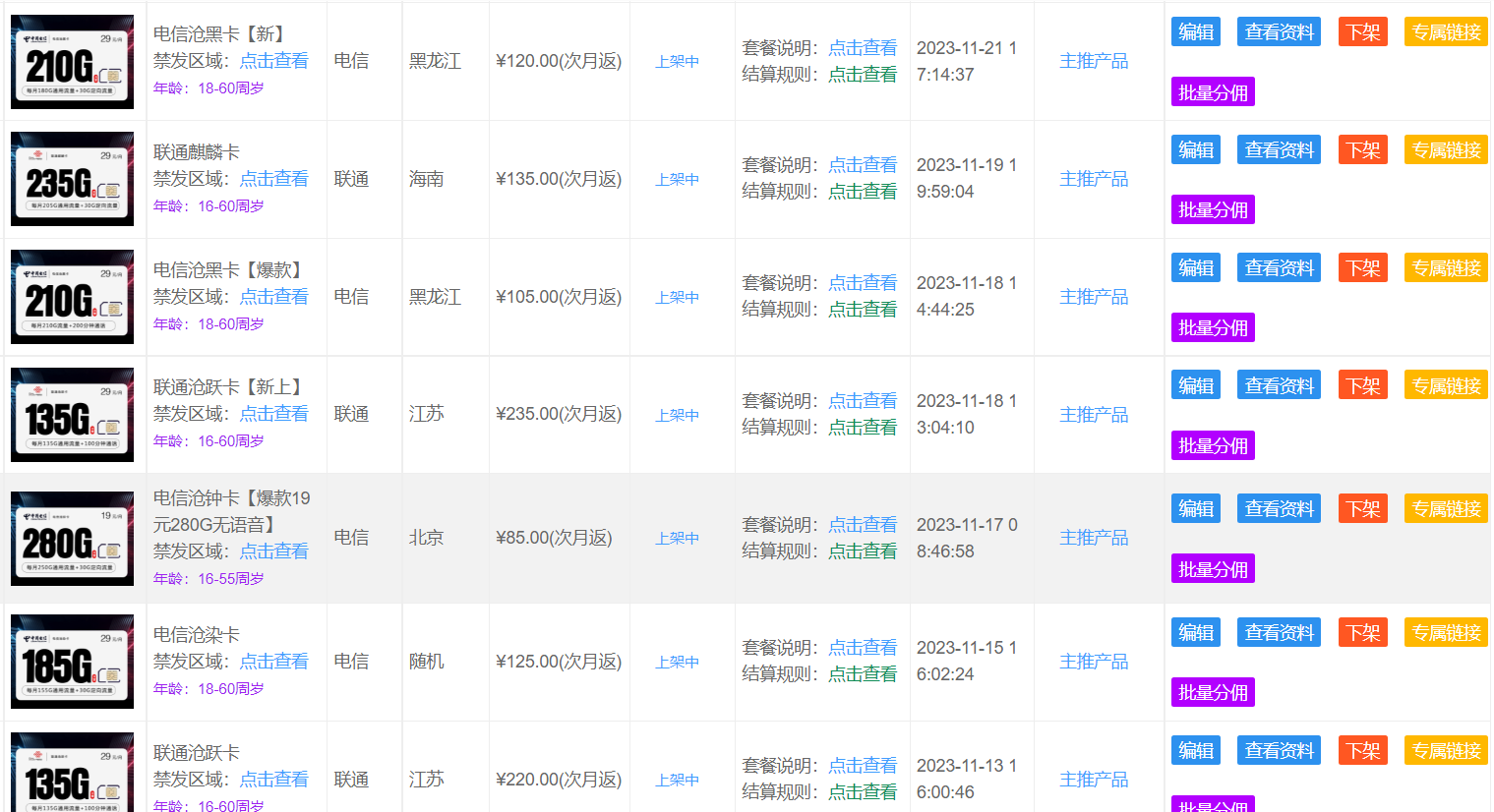Edit the 联通麒麟卡 product
The width and height of the screenshot is (1494, 812).
pos(1195,150)
